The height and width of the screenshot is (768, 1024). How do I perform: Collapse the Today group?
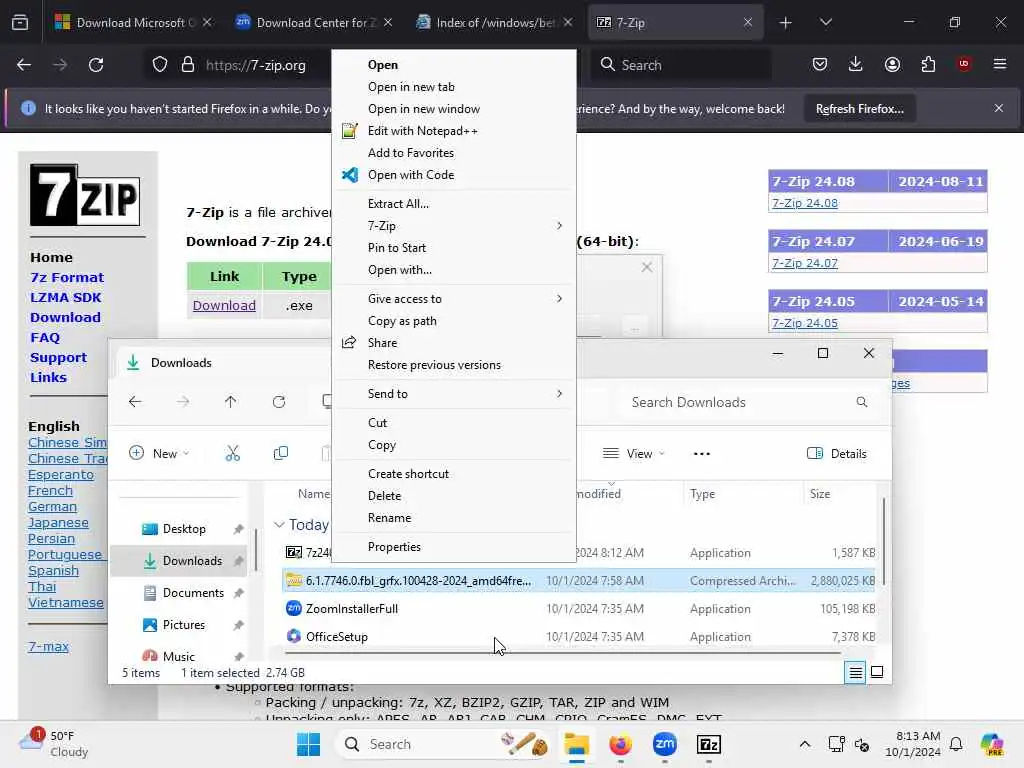click(x=279, y=525)
